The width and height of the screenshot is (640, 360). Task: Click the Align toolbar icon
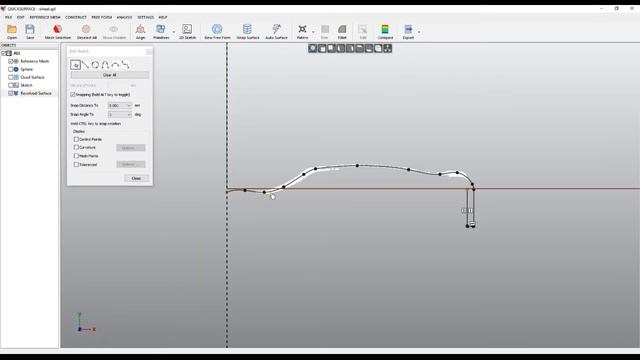click(x=140, y=31)
